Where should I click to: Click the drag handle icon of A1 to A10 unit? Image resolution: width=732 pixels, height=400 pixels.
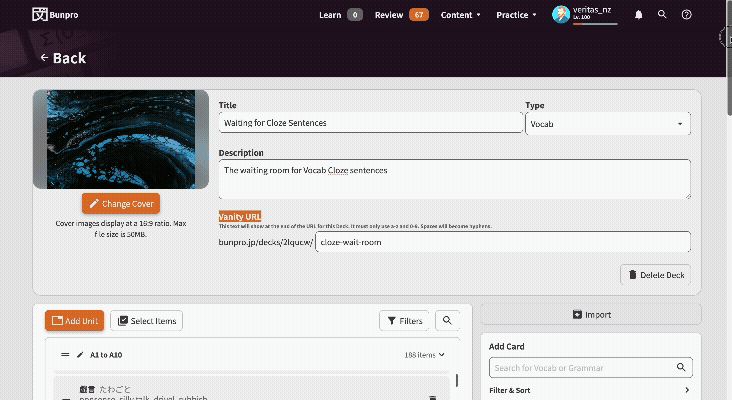tap(65, 355)
